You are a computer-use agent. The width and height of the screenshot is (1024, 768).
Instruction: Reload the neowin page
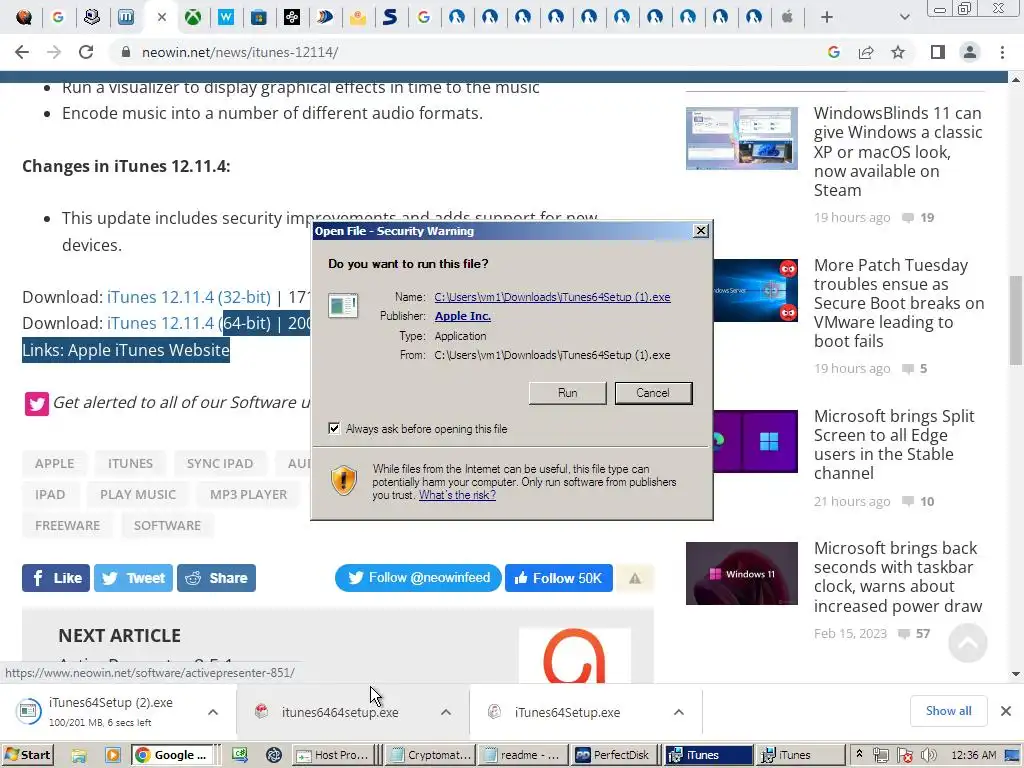pos(86,52)
